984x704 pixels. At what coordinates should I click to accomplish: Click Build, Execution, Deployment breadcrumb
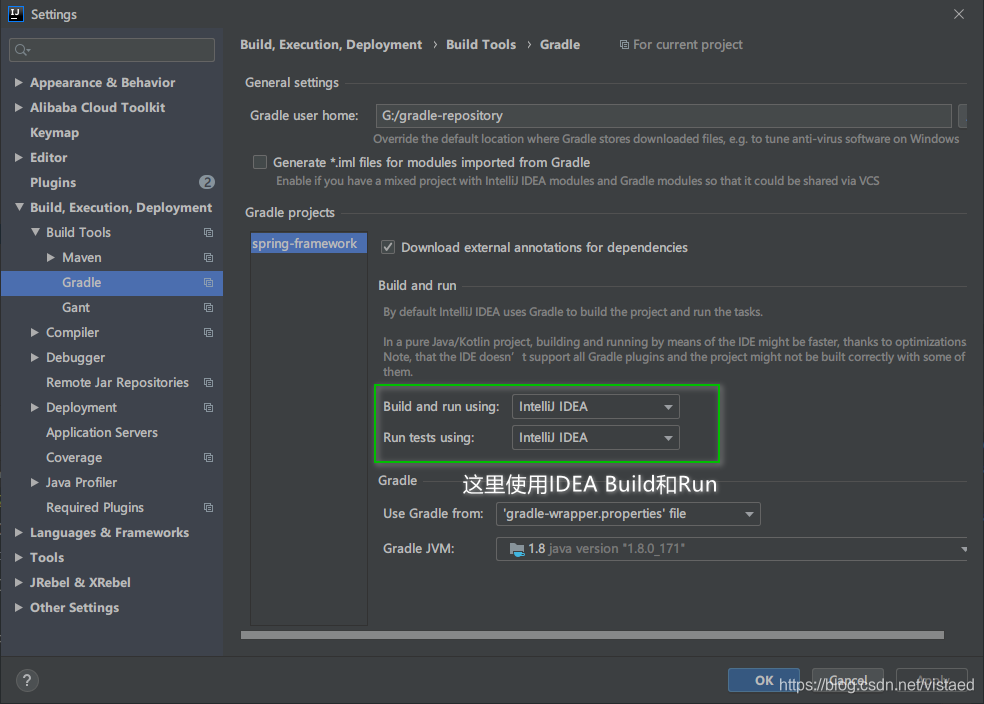tap(331, 45)
